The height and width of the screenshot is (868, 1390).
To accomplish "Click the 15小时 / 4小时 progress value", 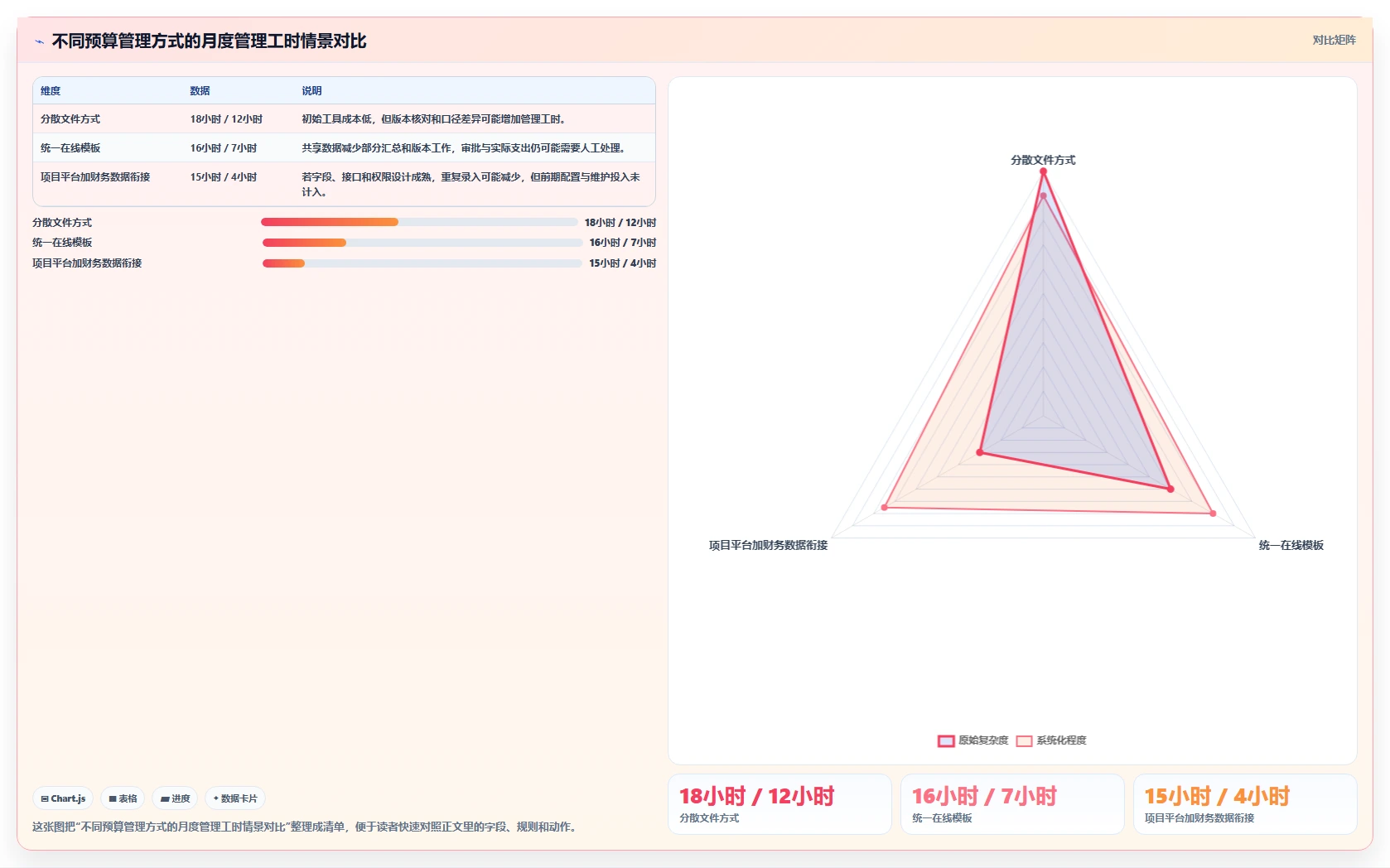I will pos(623,263).
